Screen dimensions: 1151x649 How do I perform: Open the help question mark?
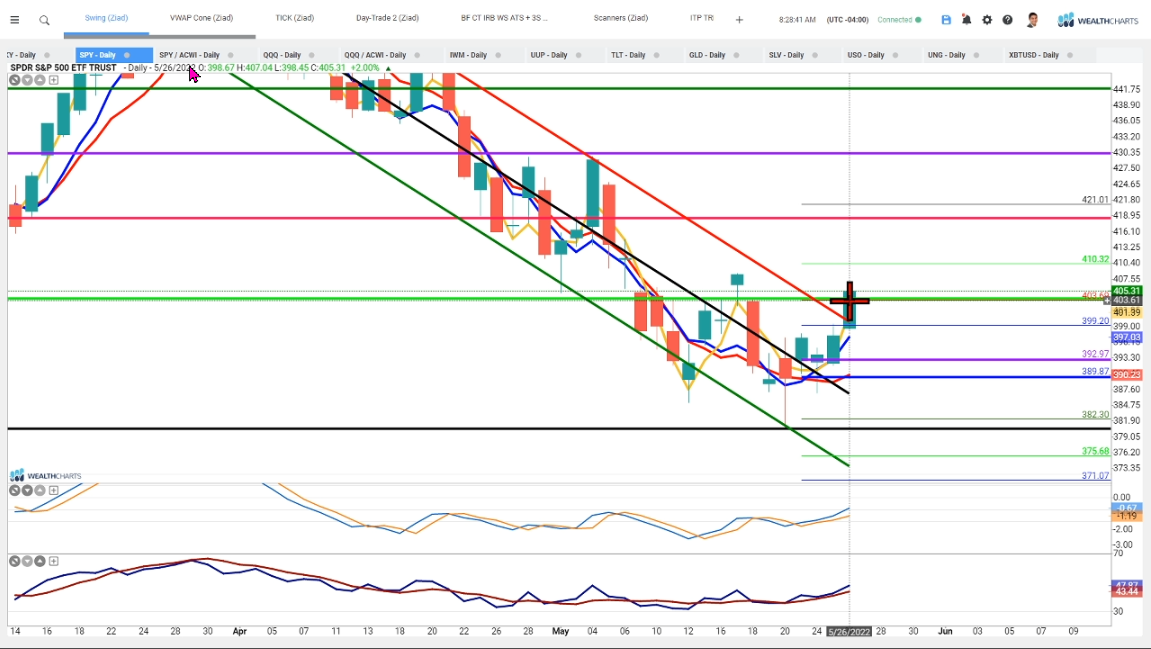1008,20
